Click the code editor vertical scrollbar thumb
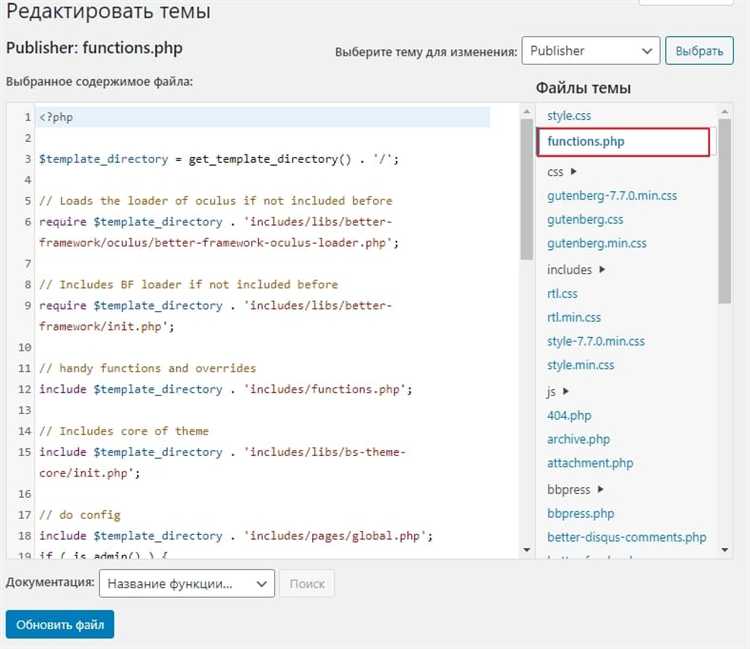The height and width of the screenshot is (649, 750). click(x=527, y=189)
